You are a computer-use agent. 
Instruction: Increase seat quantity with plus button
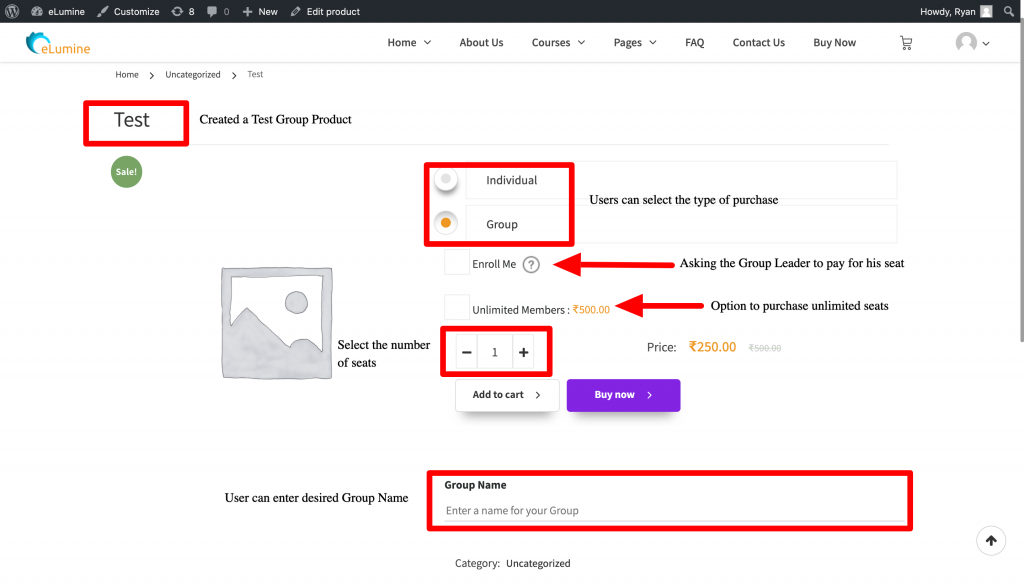point(524,352)
